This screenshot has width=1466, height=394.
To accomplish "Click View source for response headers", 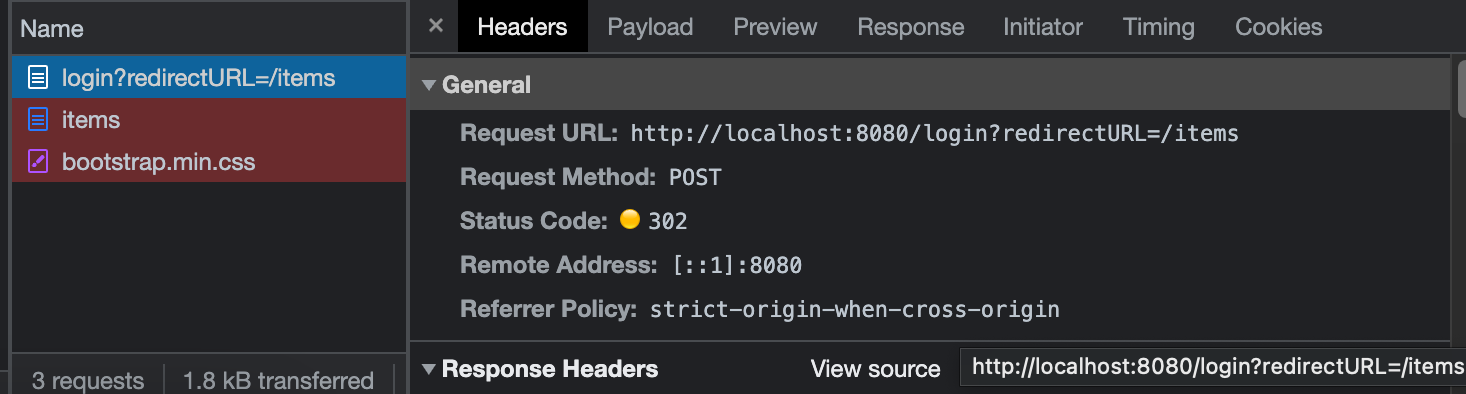I will coord(875,369).
